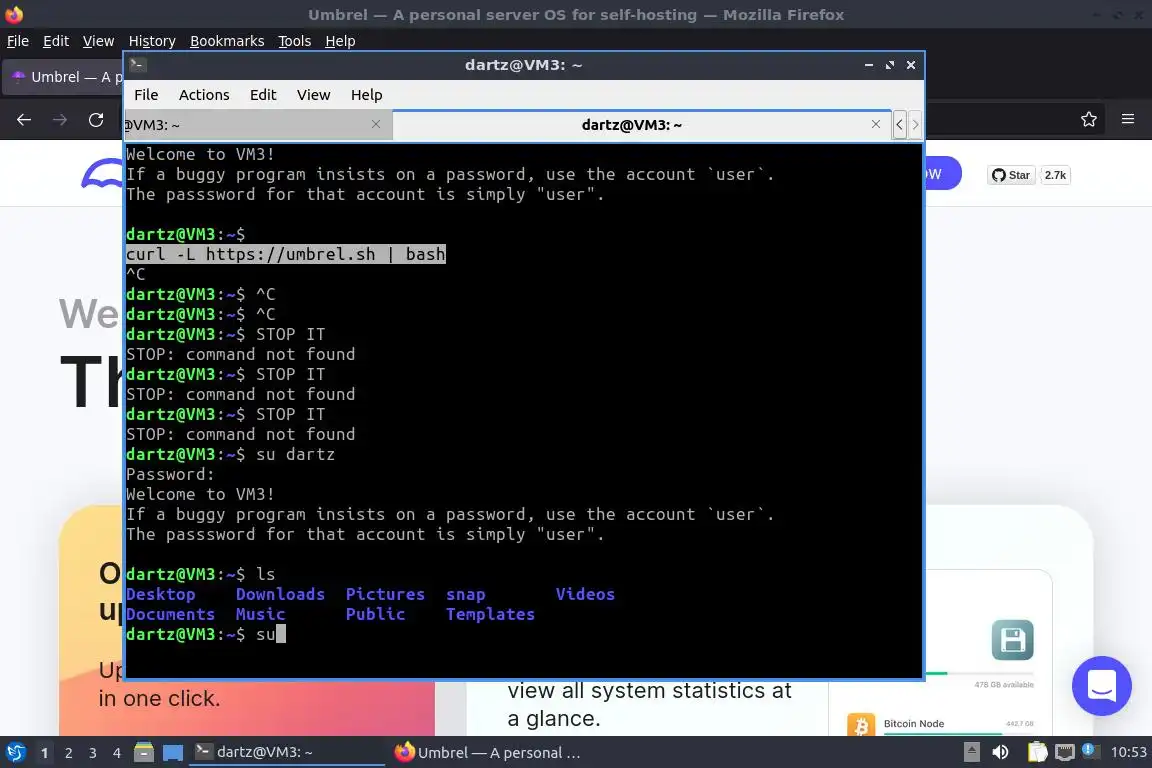Open volume control in system tray
The image size is (1152, 768).
[x=1001, y=753]
